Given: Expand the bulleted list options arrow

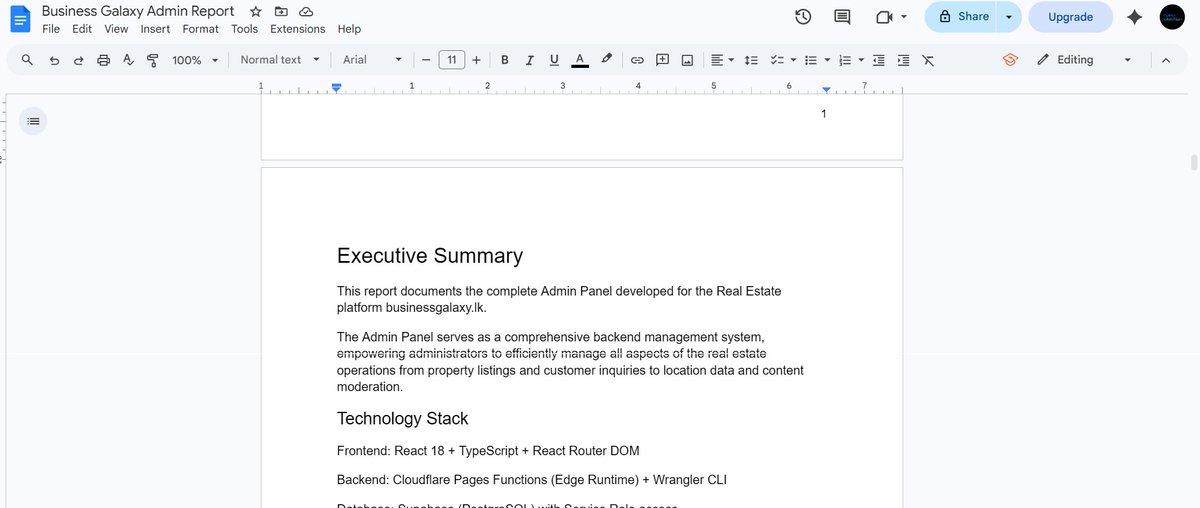Looking at the screenshot, I should [827, 60].
